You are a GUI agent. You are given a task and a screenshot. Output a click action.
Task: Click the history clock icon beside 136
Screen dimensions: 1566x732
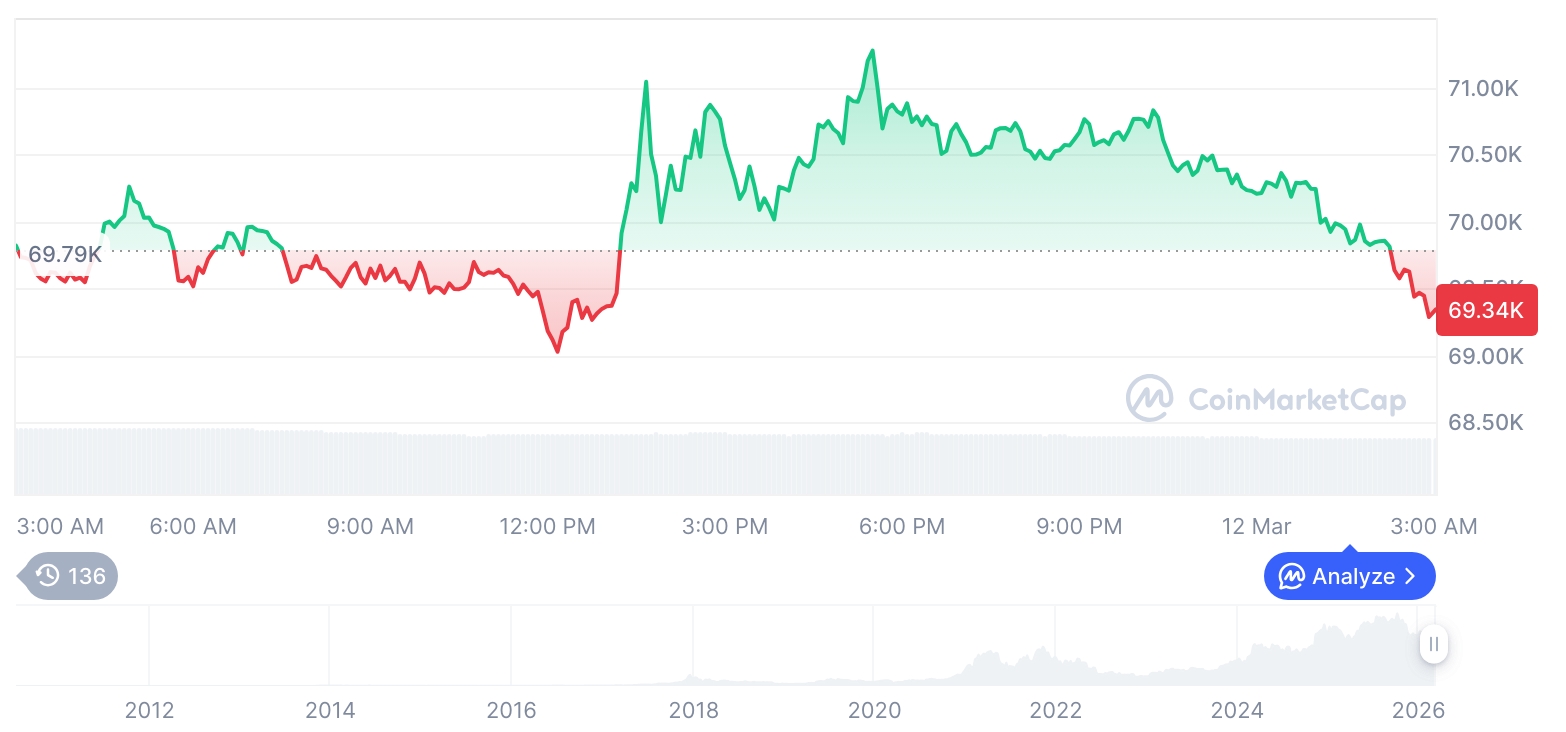pos(47,576)
